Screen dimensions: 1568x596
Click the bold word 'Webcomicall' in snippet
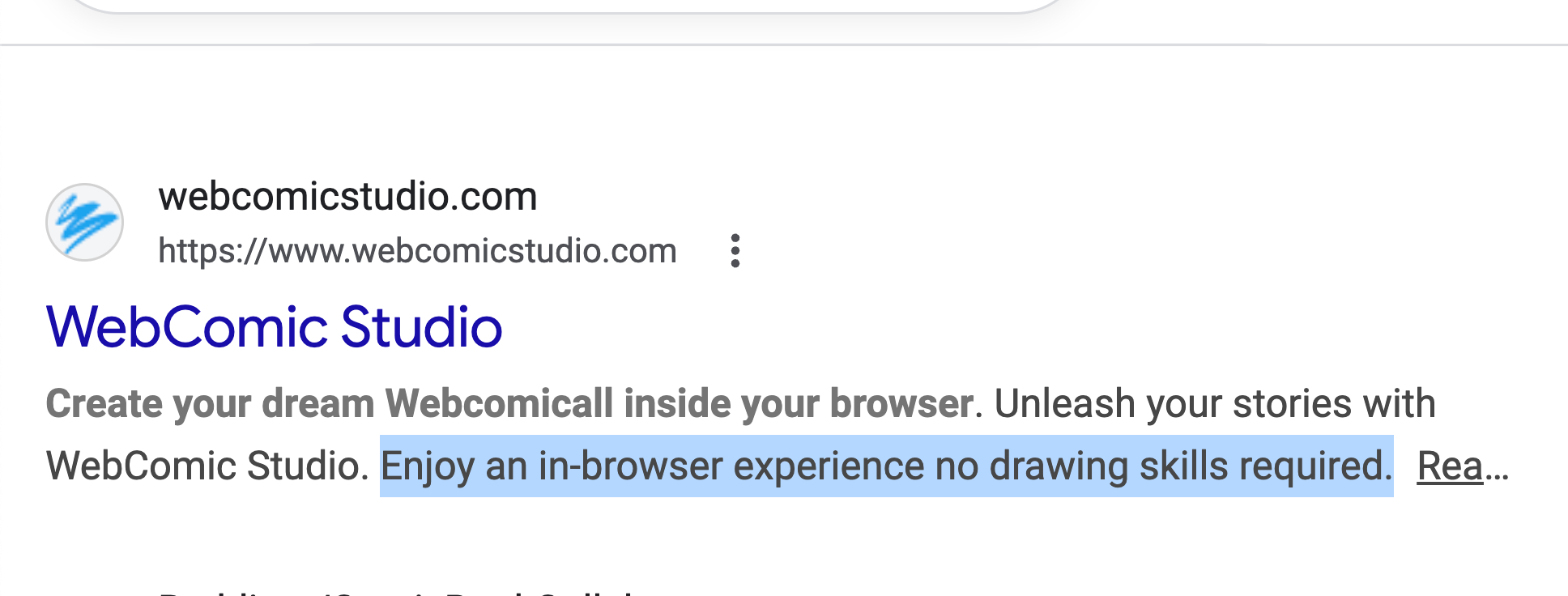pos(499,404)
